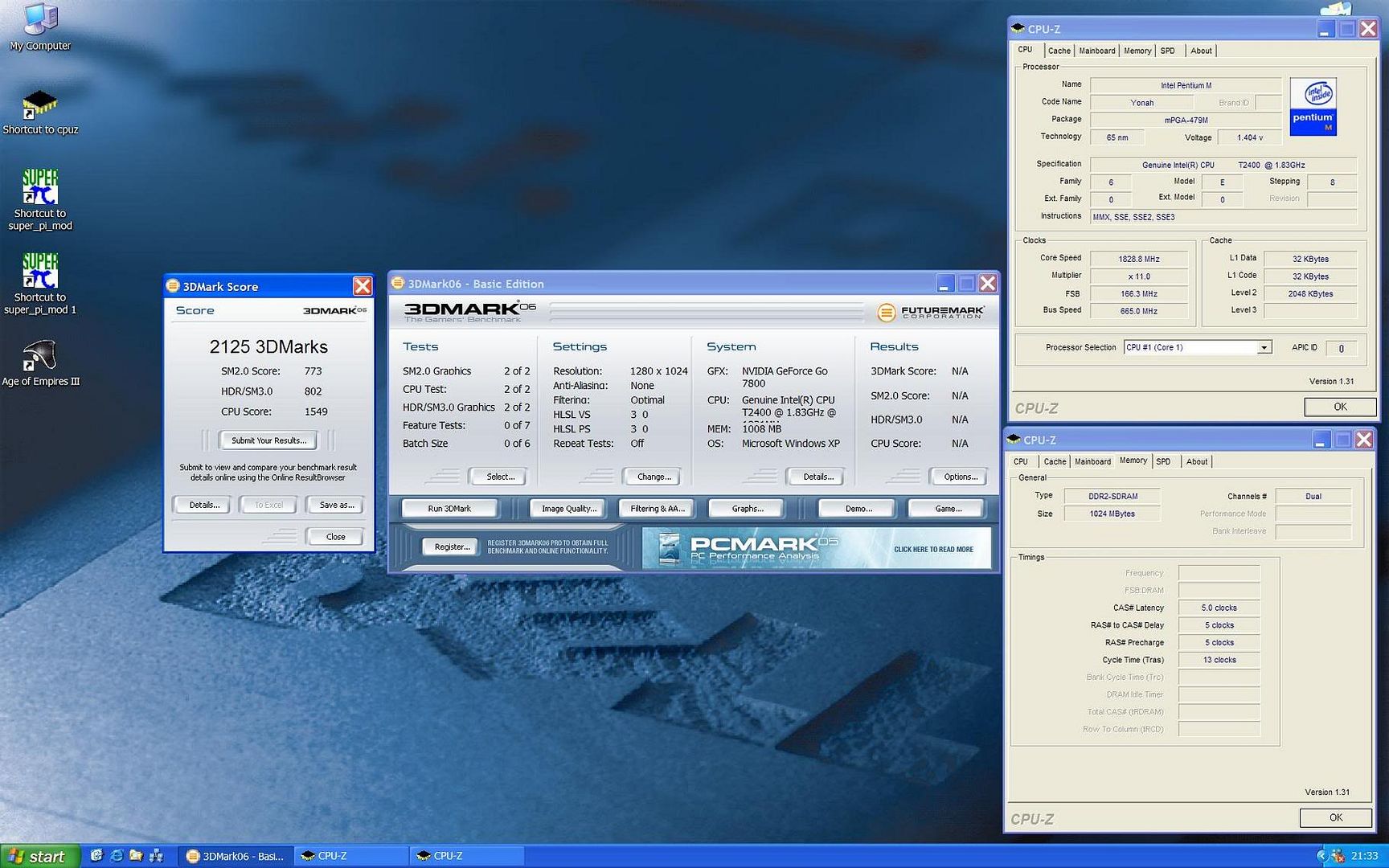Open the Processor Selection dropdown
Screen dimensions: 1389x868
point(1264,347)
